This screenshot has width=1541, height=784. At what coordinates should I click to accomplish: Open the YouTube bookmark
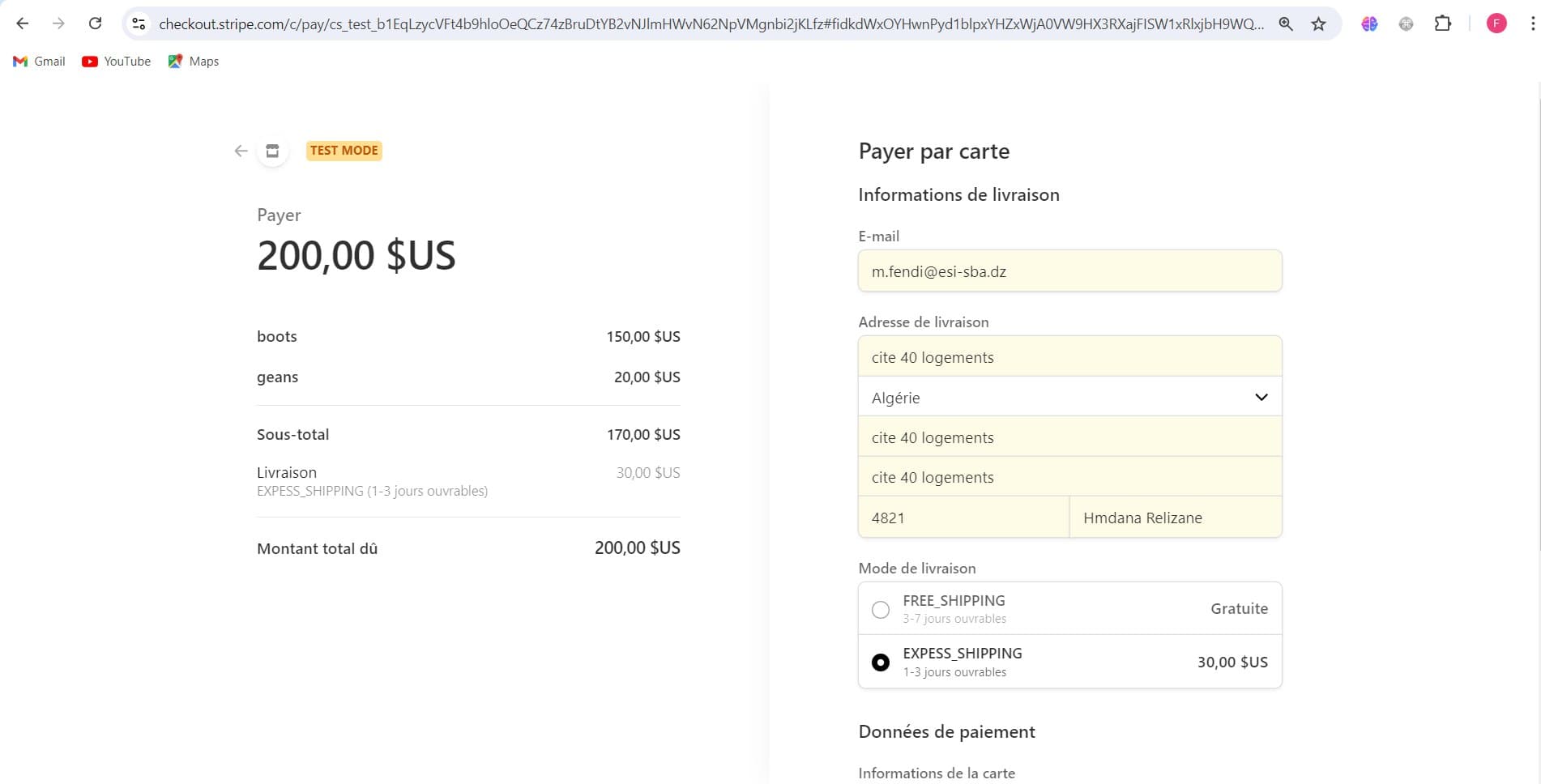tap(117, 62)
